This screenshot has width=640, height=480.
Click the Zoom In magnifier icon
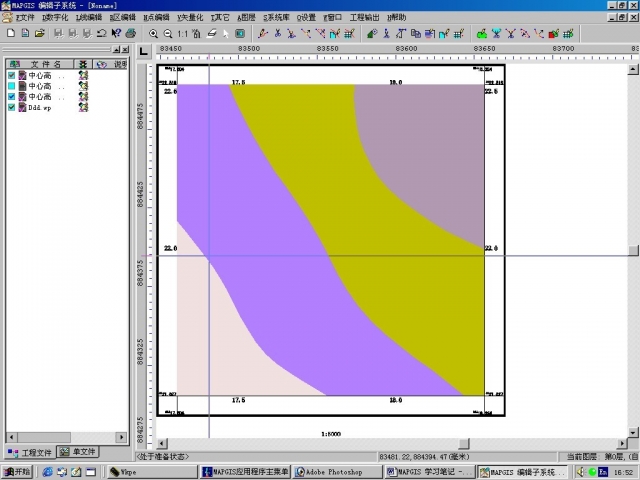click(153, 33)
